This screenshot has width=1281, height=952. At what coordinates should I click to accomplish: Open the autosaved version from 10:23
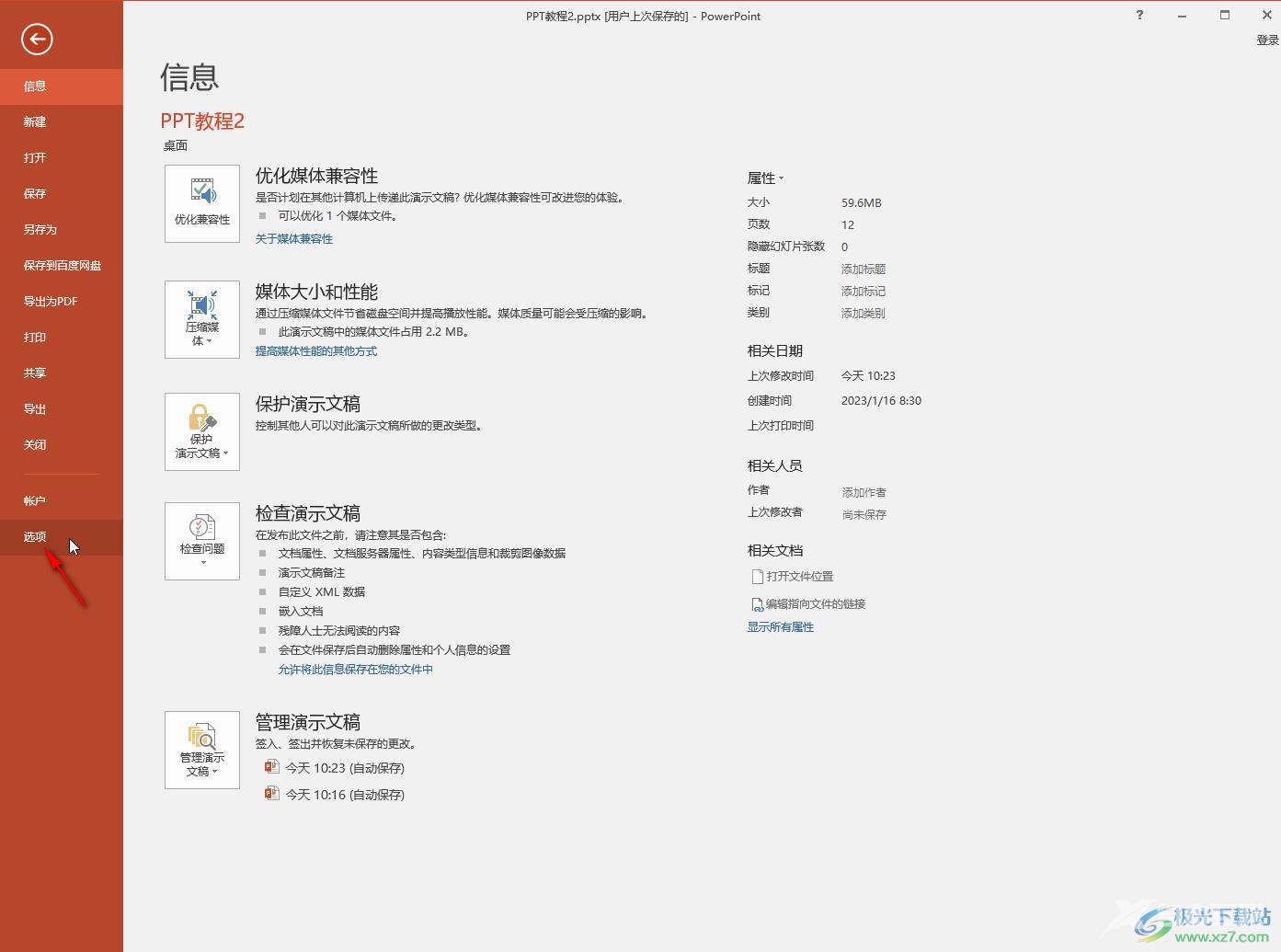pos(335,768)
